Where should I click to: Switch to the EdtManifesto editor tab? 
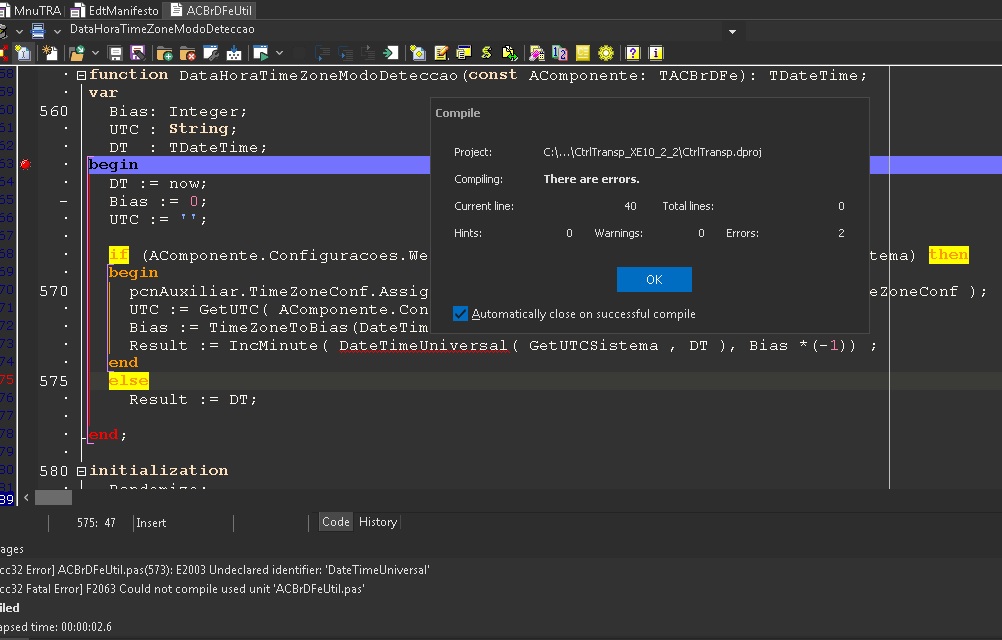(x=114, y=10)
